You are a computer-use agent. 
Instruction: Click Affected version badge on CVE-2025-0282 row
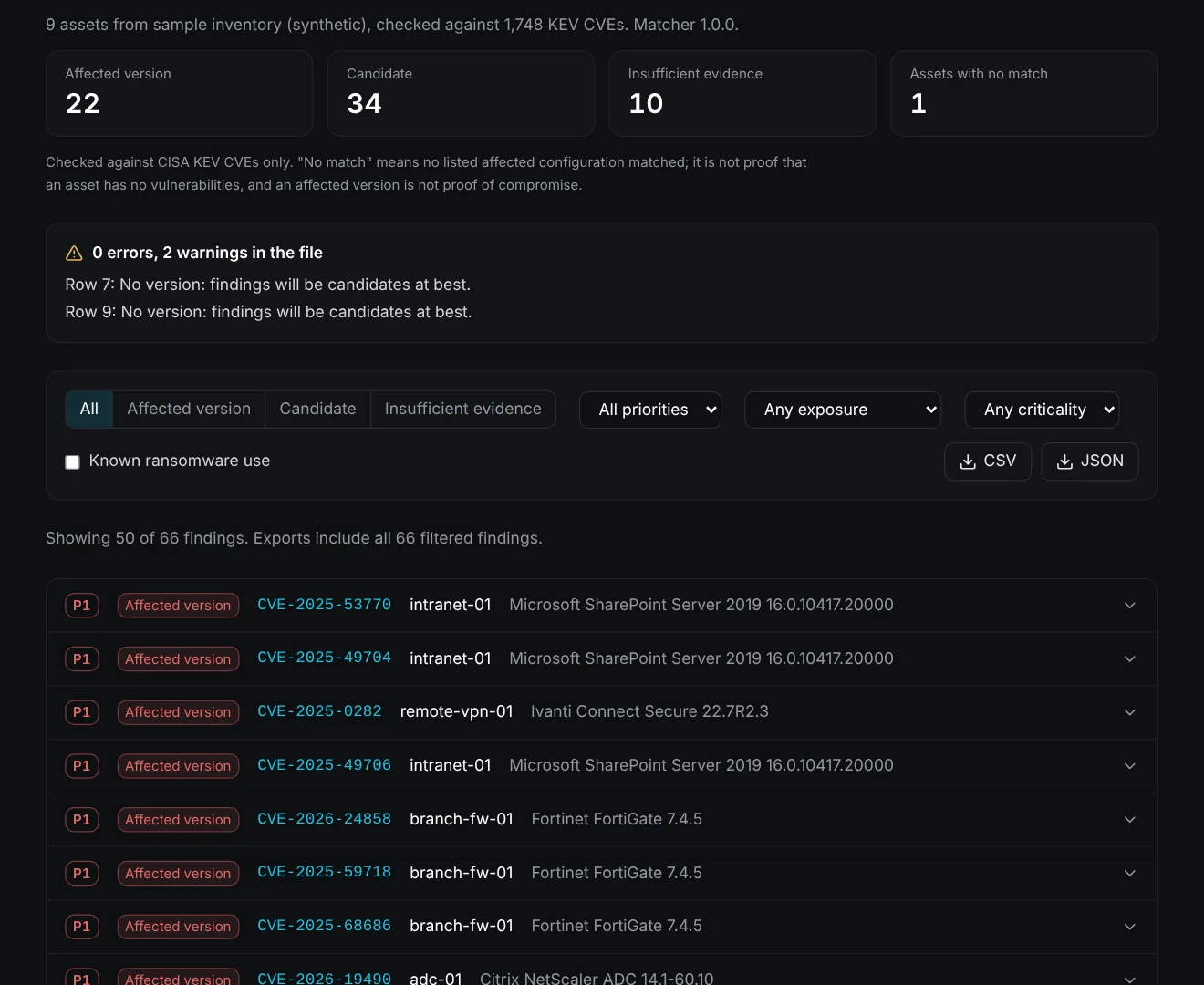click(178, 712)
